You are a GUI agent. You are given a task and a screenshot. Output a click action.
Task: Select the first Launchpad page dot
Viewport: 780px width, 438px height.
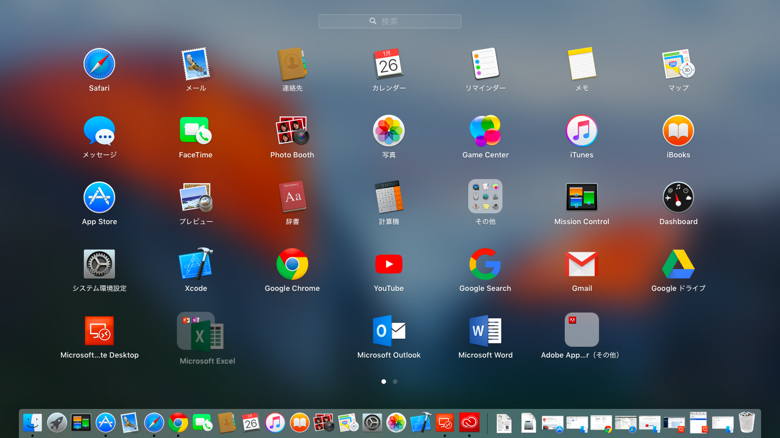(x=384, y=382)
